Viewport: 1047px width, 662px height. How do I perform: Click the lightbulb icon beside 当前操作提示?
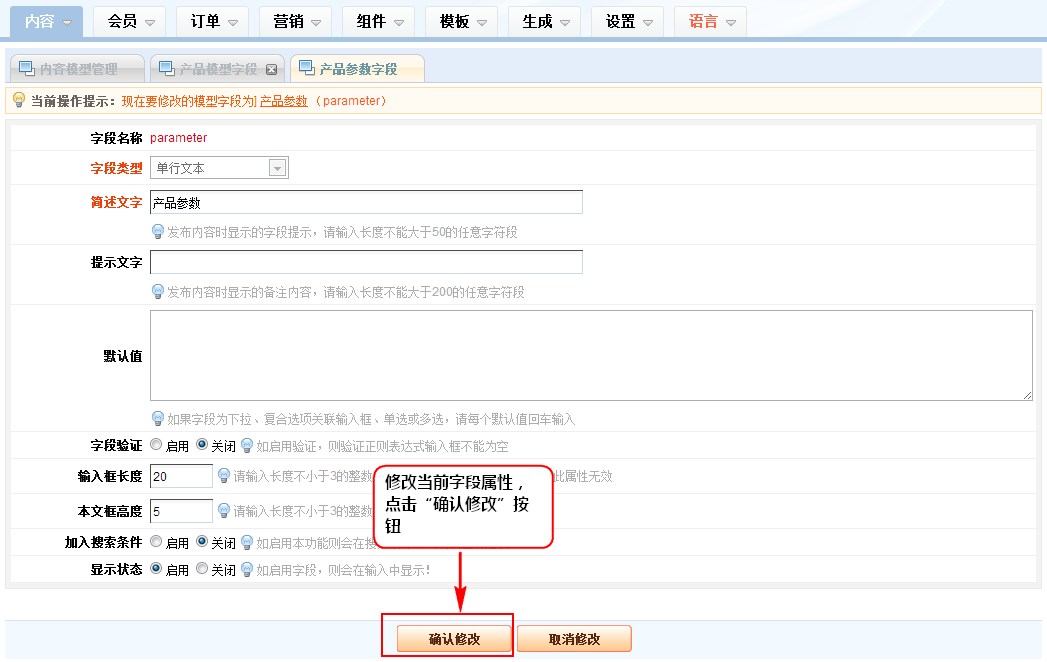pos(18,100)
